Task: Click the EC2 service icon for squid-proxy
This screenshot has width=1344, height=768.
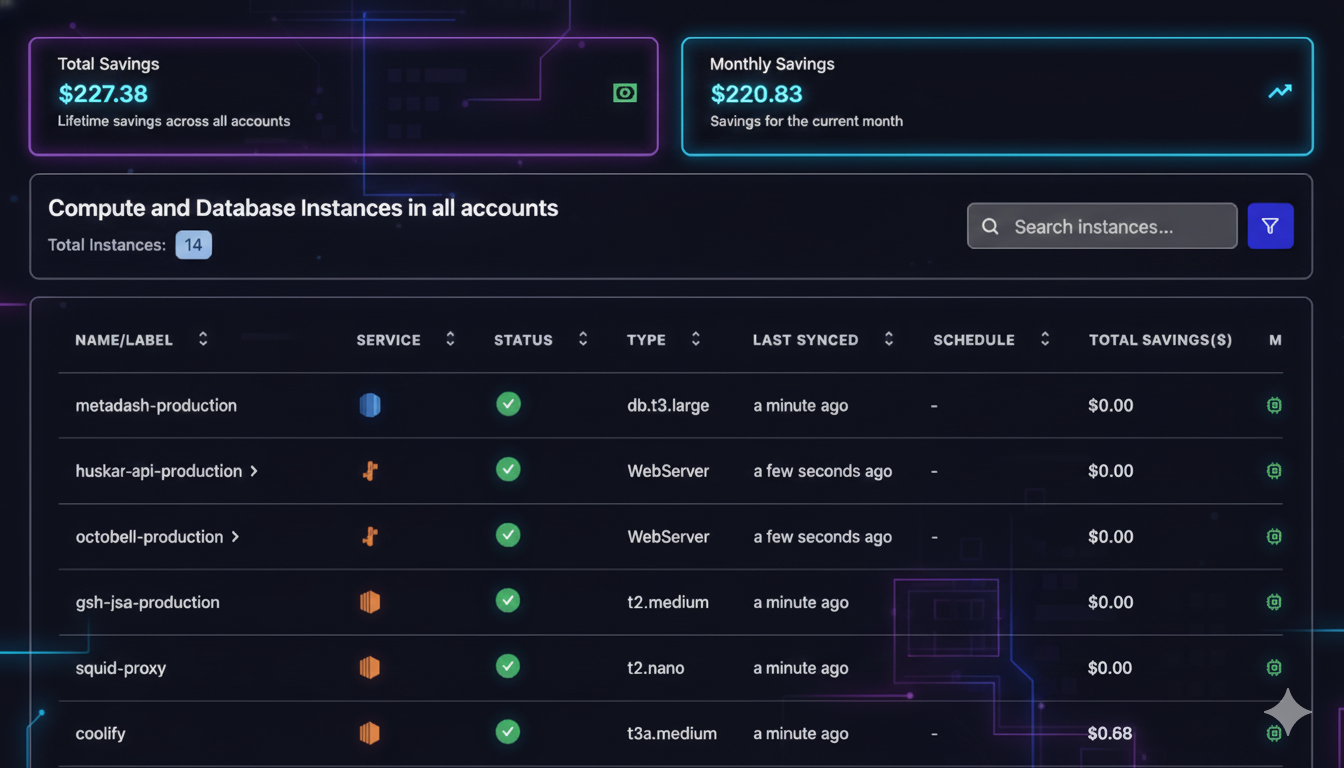Action: coord(370,668)
